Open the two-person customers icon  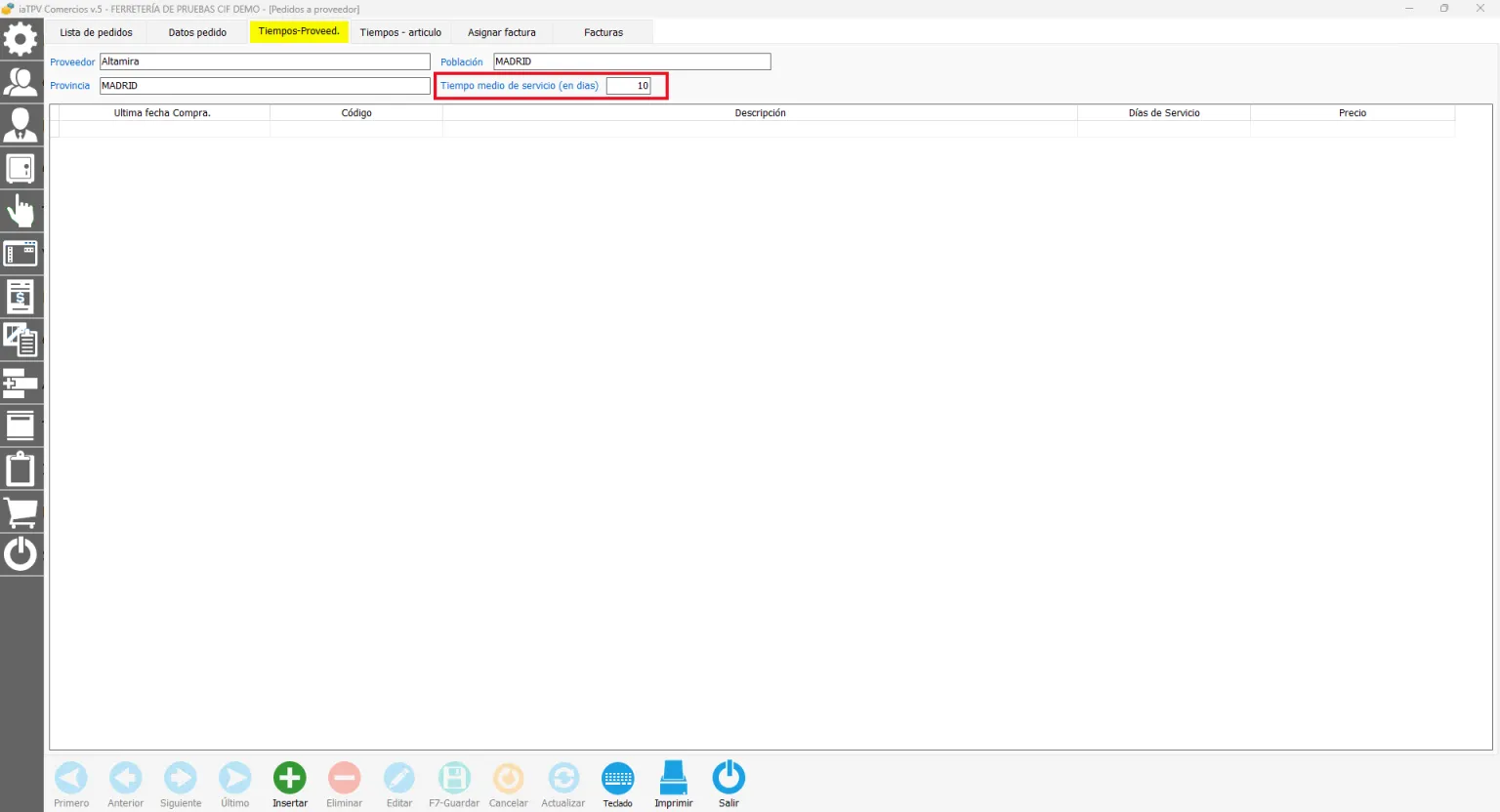(21, 82)
